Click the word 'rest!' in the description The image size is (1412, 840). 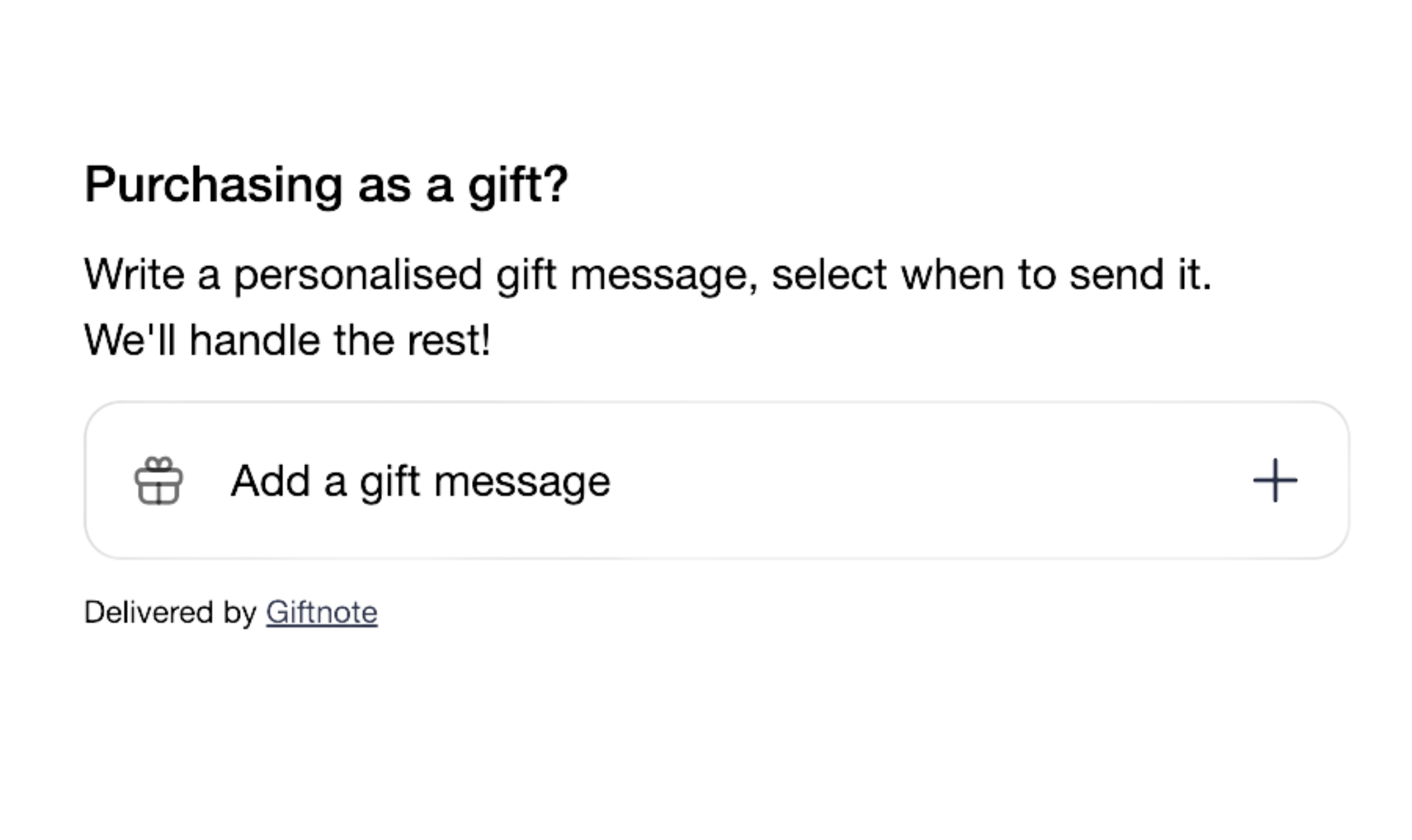tap(449, 339)
